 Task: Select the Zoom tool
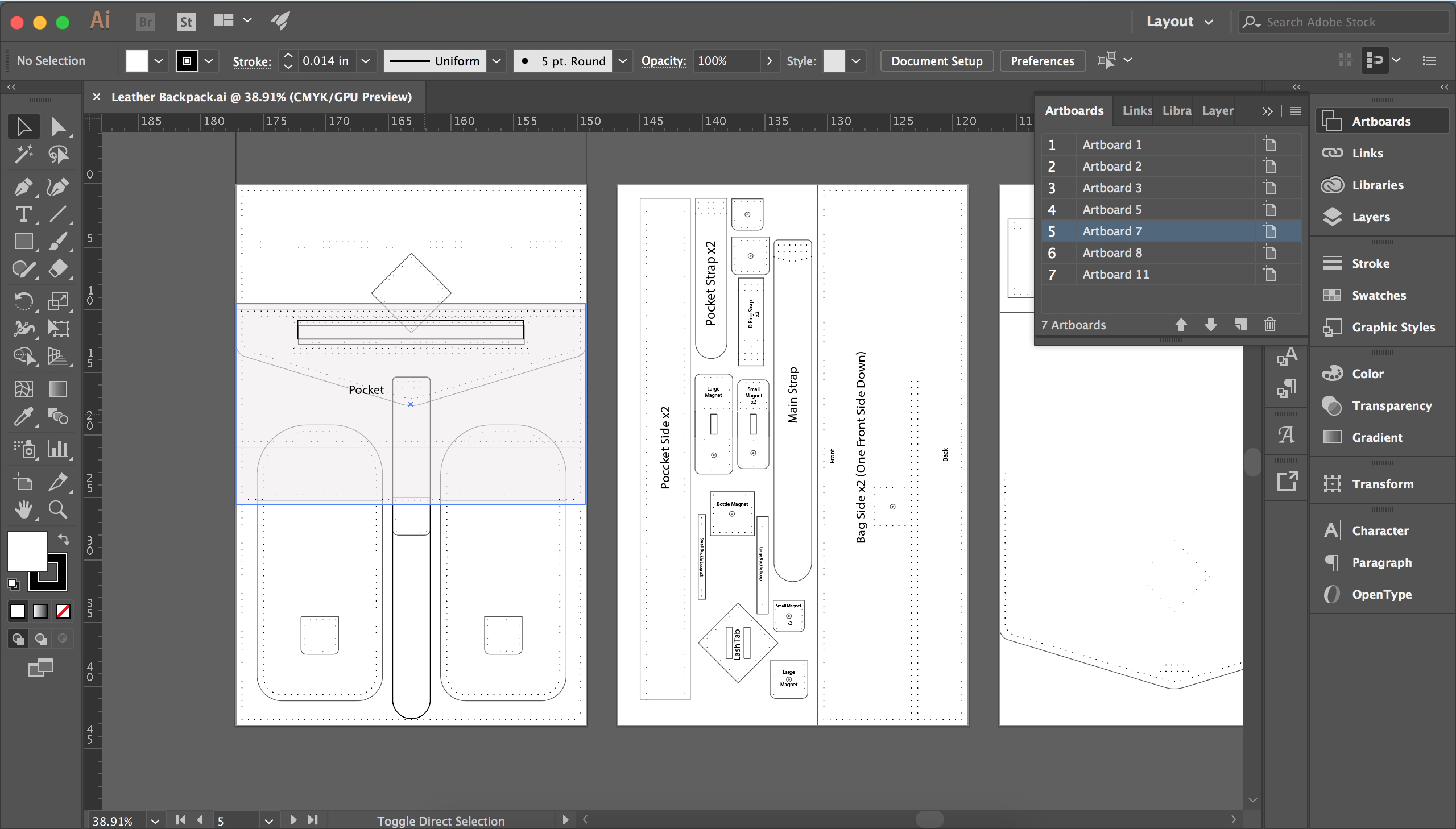(x=57, y=509)
